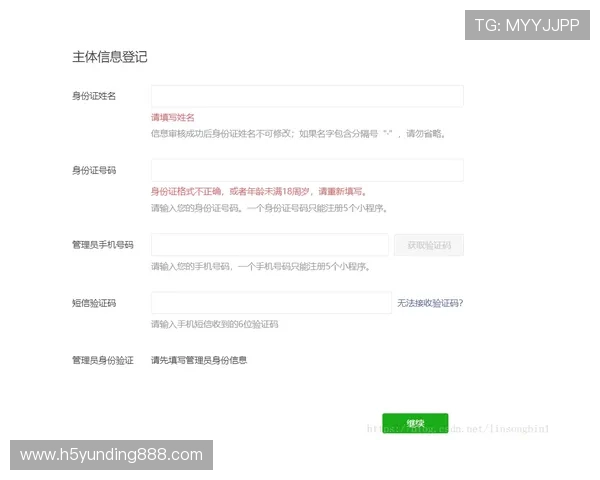Viewport: 600px width, 480px height.
Task: Click the 管理员手机号码 label
Action: pyautogui.click(x=103, y=245)
